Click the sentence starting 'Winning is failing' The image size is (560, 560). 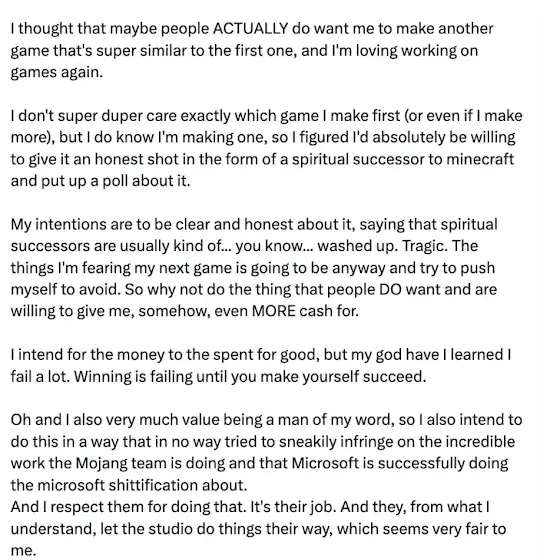click(x=250, y=377)
